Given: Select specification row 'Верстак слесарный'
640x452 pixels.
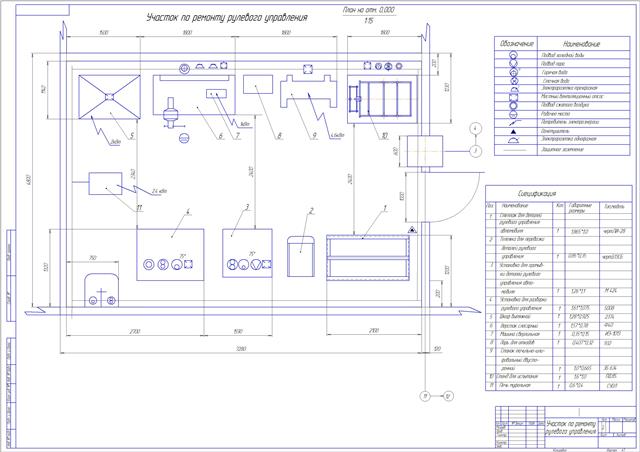Looking at the screenshot, I should [559, 325].
